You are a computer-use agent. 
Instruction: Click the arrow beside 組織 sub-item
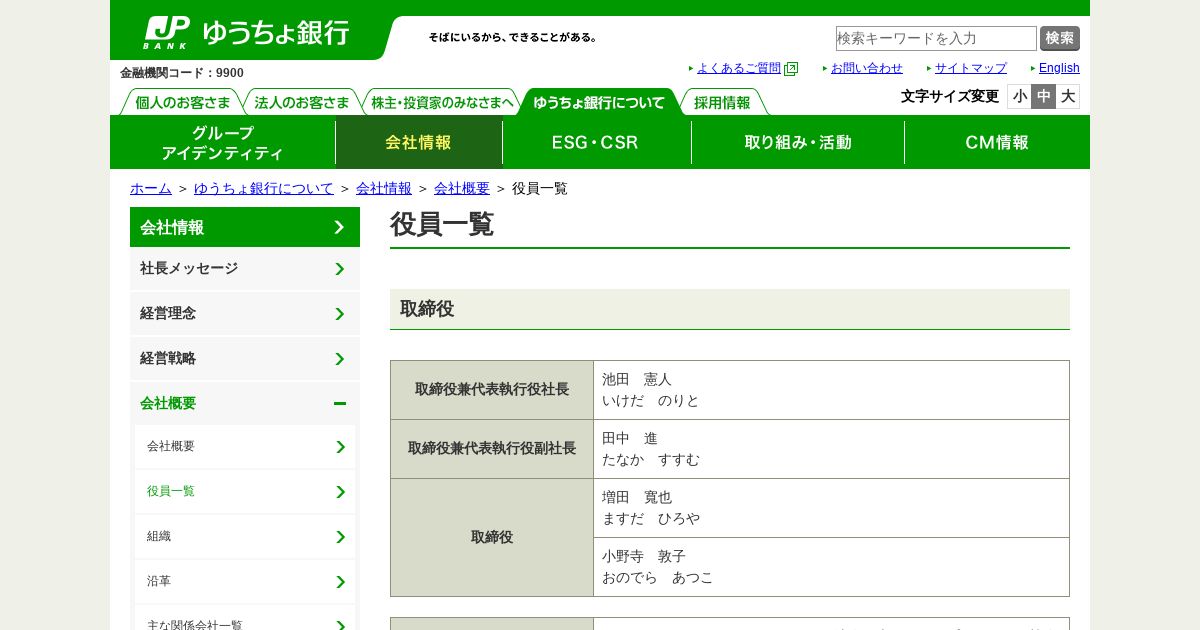click(340, 537)
